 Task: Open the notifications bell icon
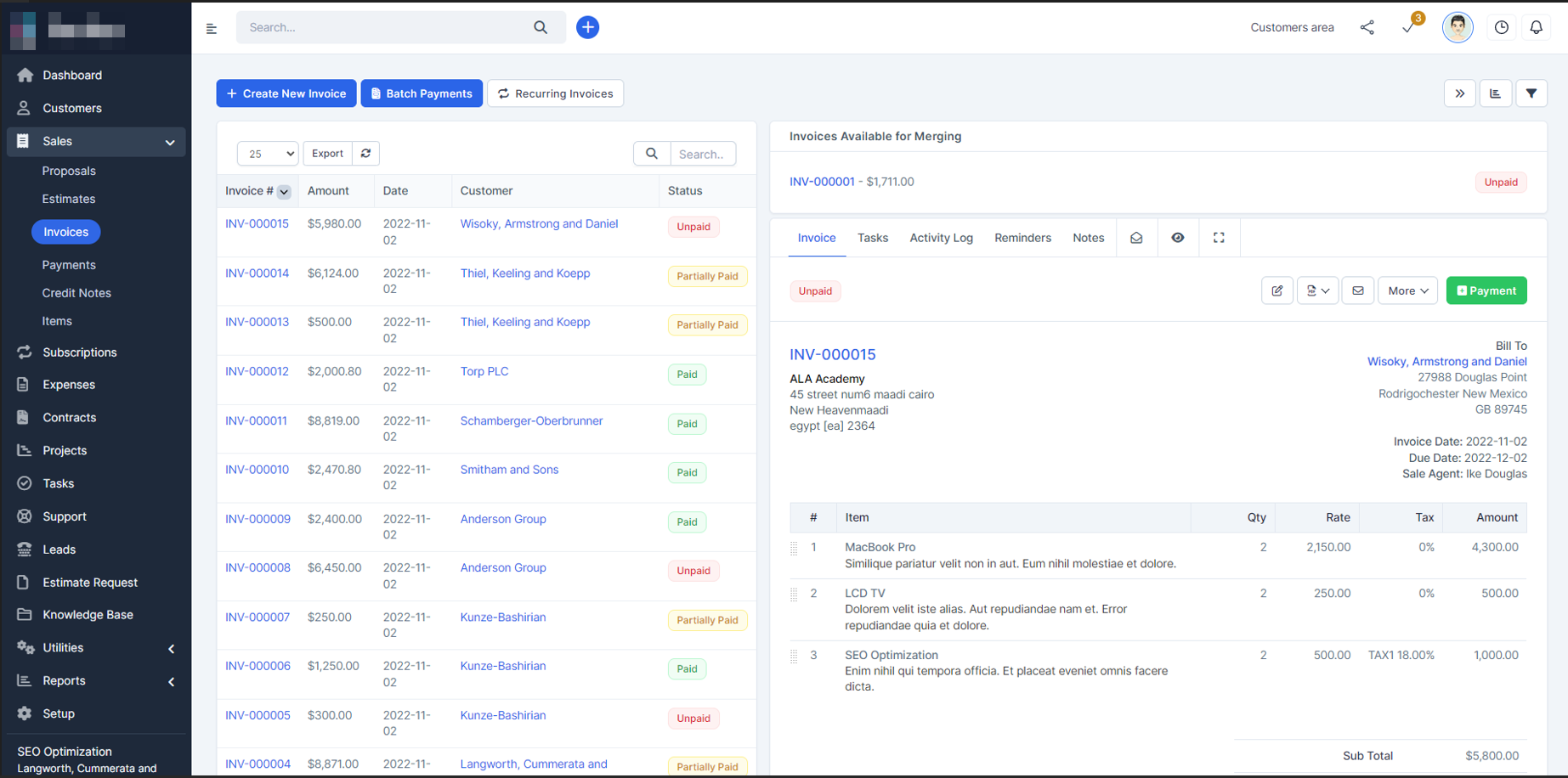(1536, 27)
